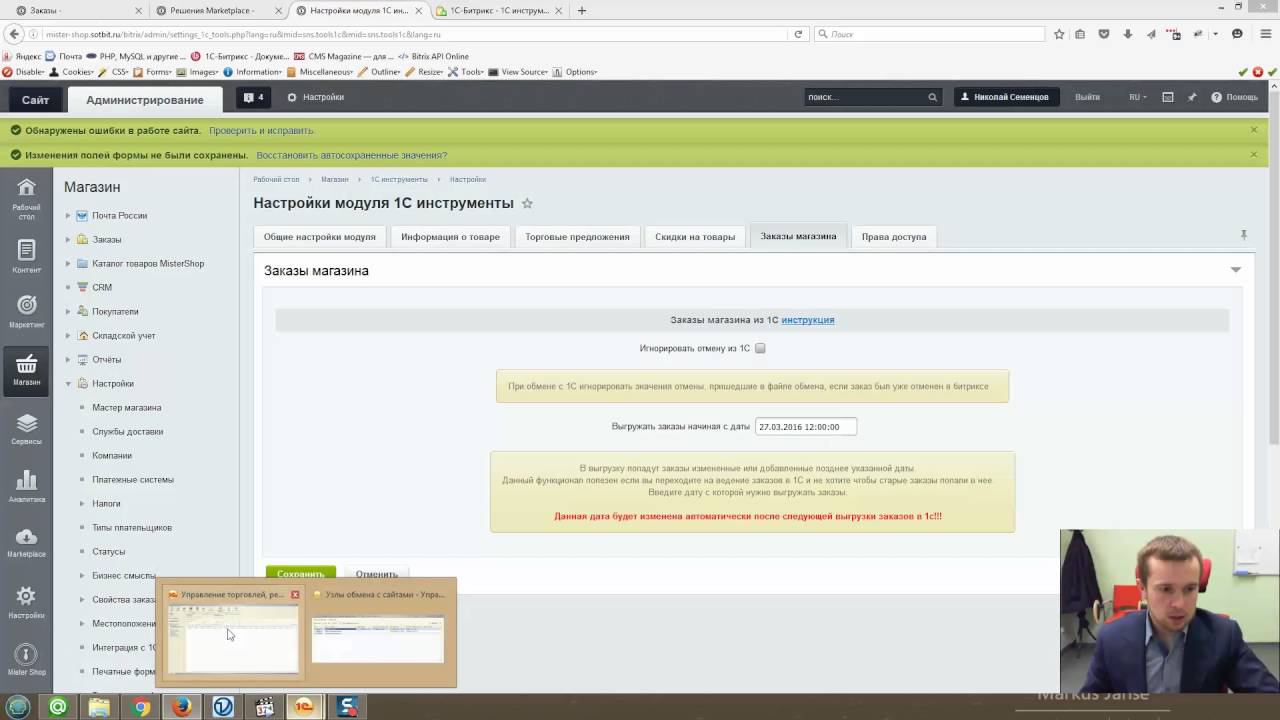Screen dimensions: 1280x720
Task: Expand Отчёты tree node
Action: (68, 359)
